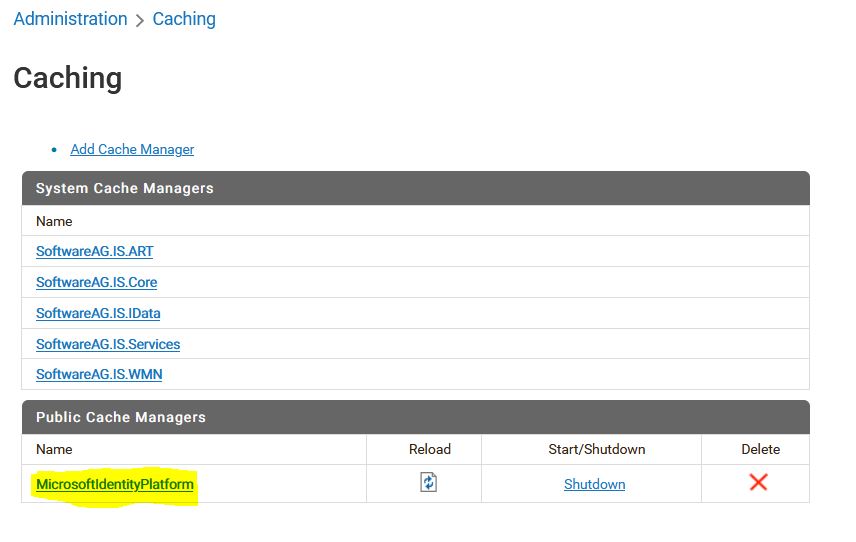Open the SoftwareAG.IS.ART cache manager
The width and height of the screenshot is (856, 542).
click(x=94, y=251)
